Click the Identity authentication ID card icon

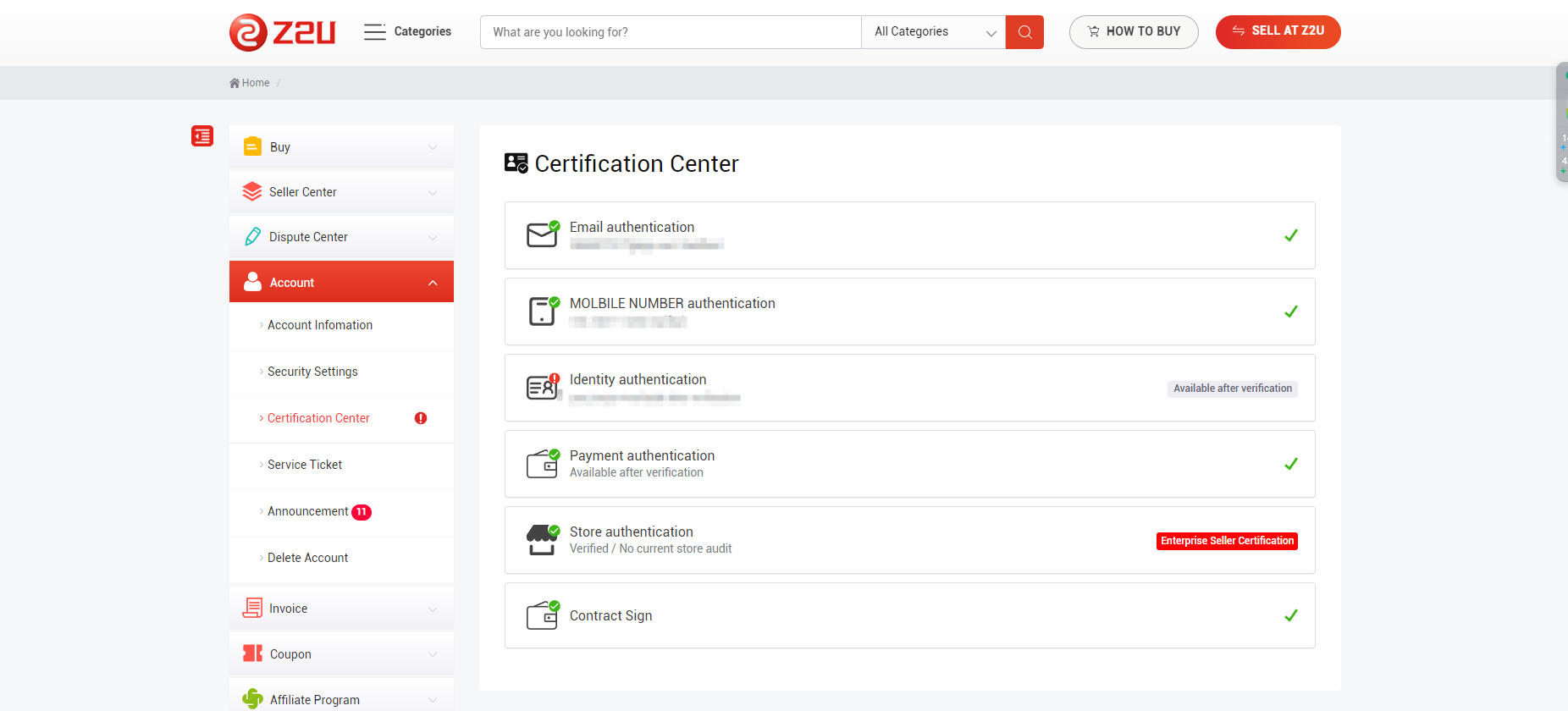point(542,387)
